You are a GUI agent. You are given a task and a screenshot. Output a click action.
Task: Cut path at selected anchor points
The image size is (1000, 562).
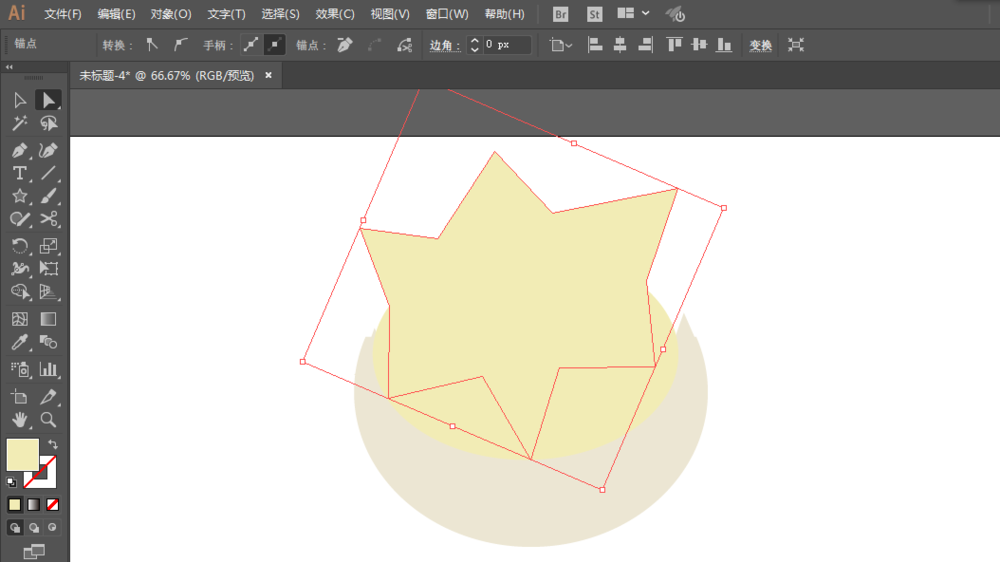point(404,45)
